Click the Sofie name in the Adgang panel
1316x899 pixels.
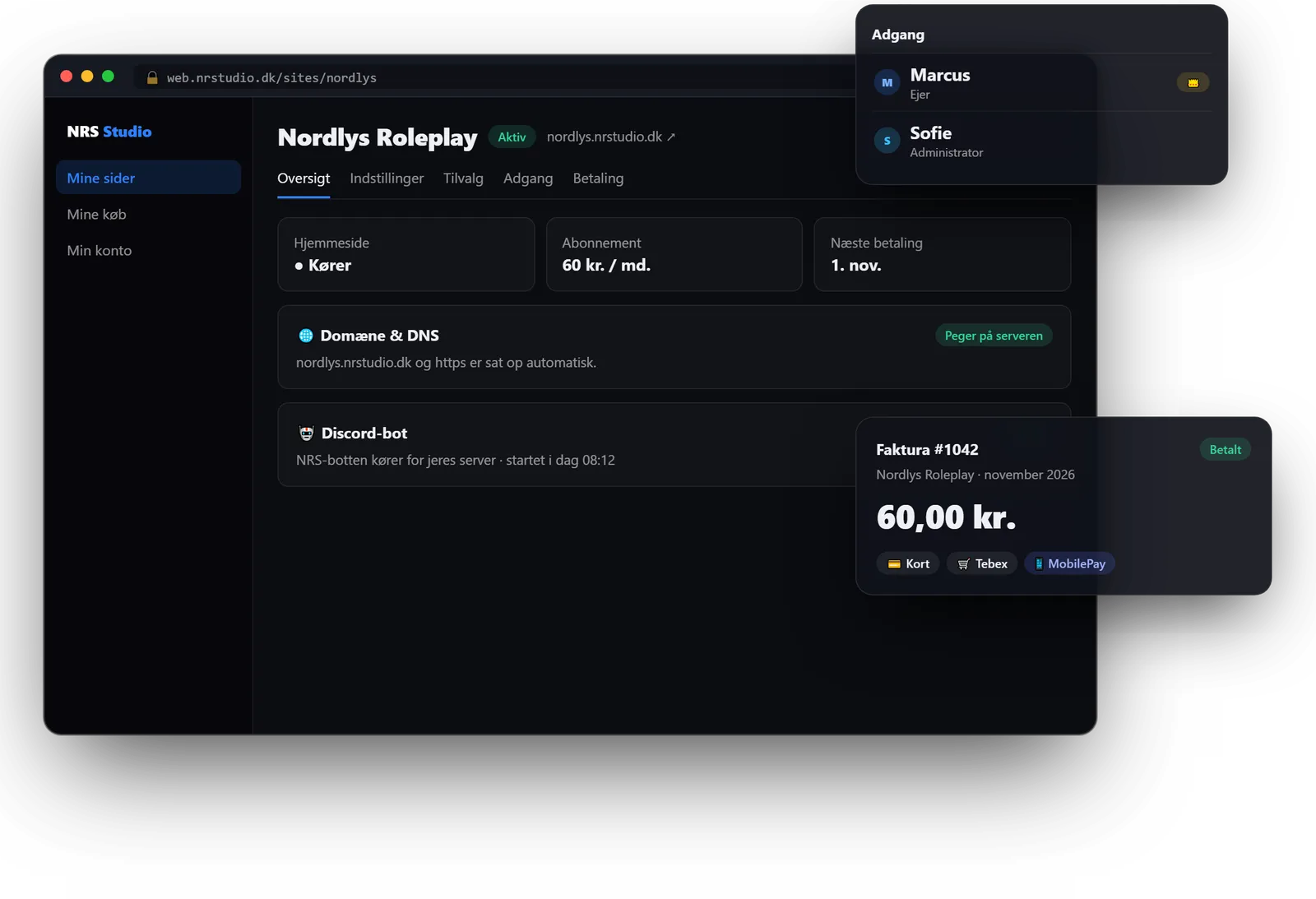click(x=931, y=133)
